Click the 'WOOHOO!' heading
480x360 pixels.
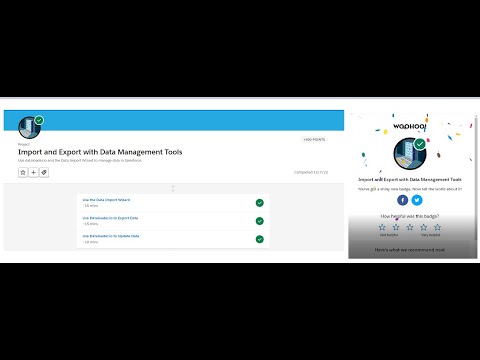click(x=410, y=126)
